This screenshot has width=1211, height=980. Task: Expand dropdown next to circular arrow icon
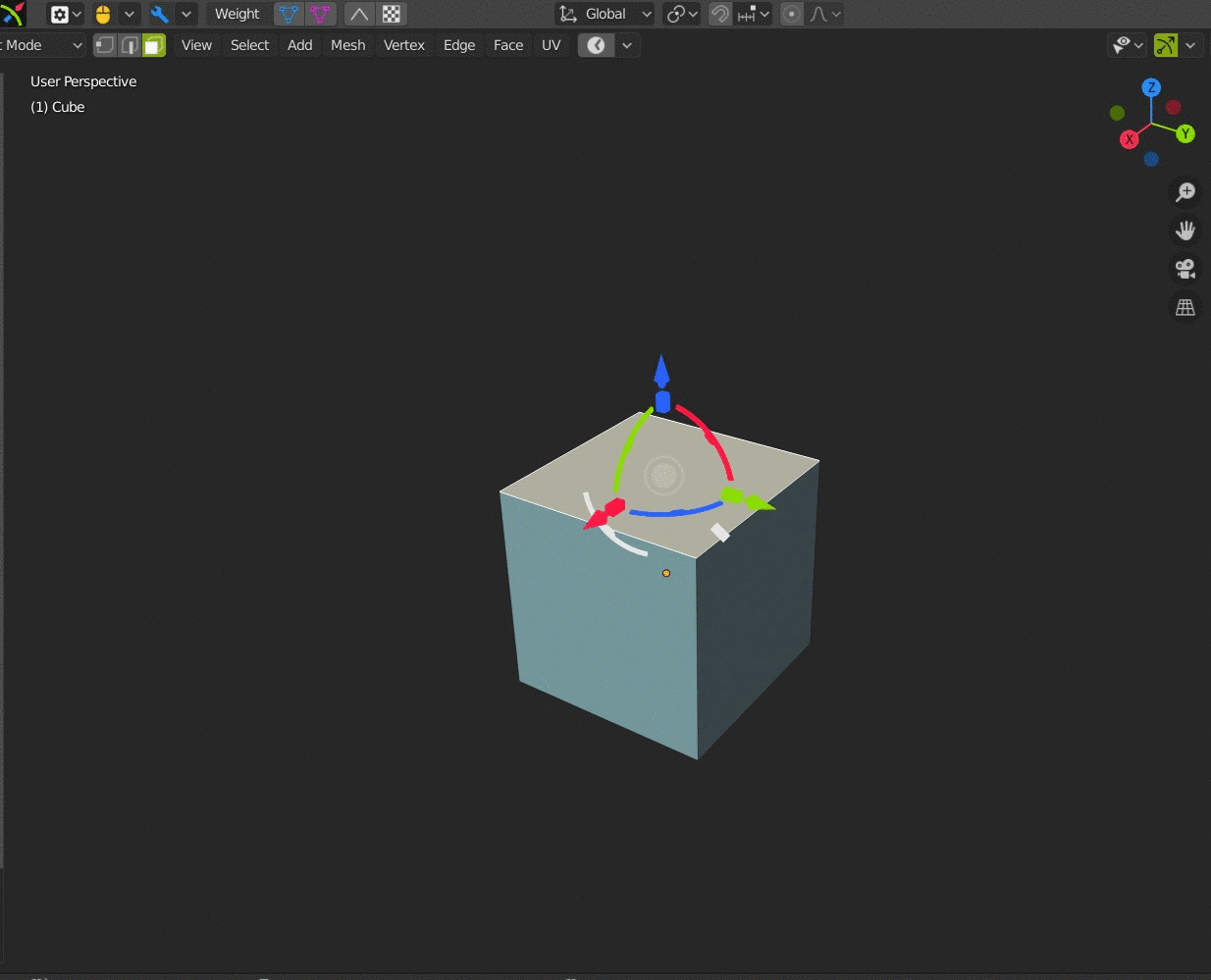pos(627,45)
